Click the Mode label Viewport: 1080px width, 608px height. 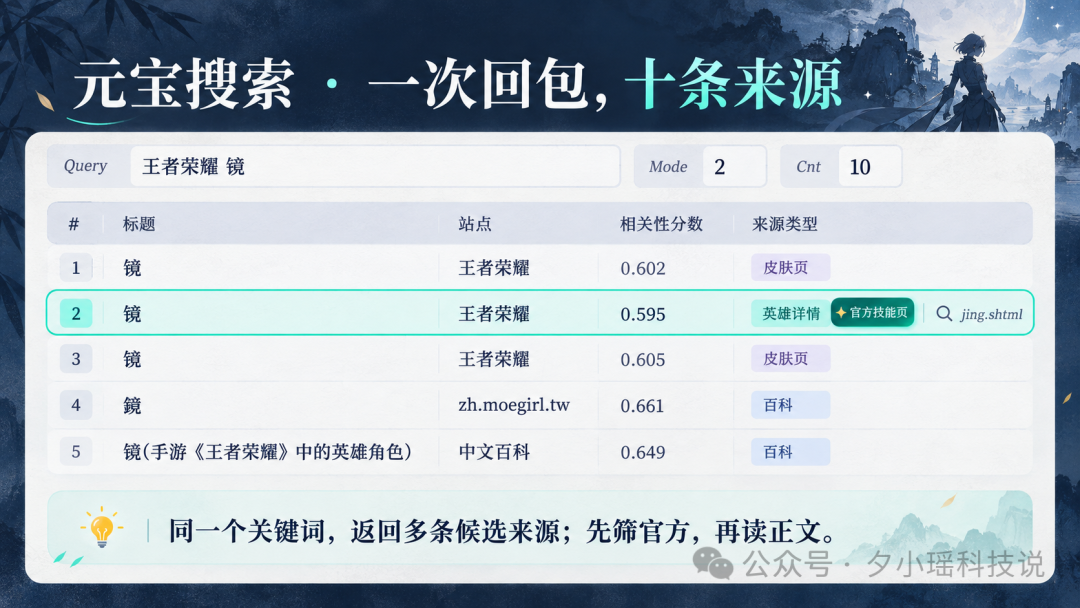click(x=668, y=167)
